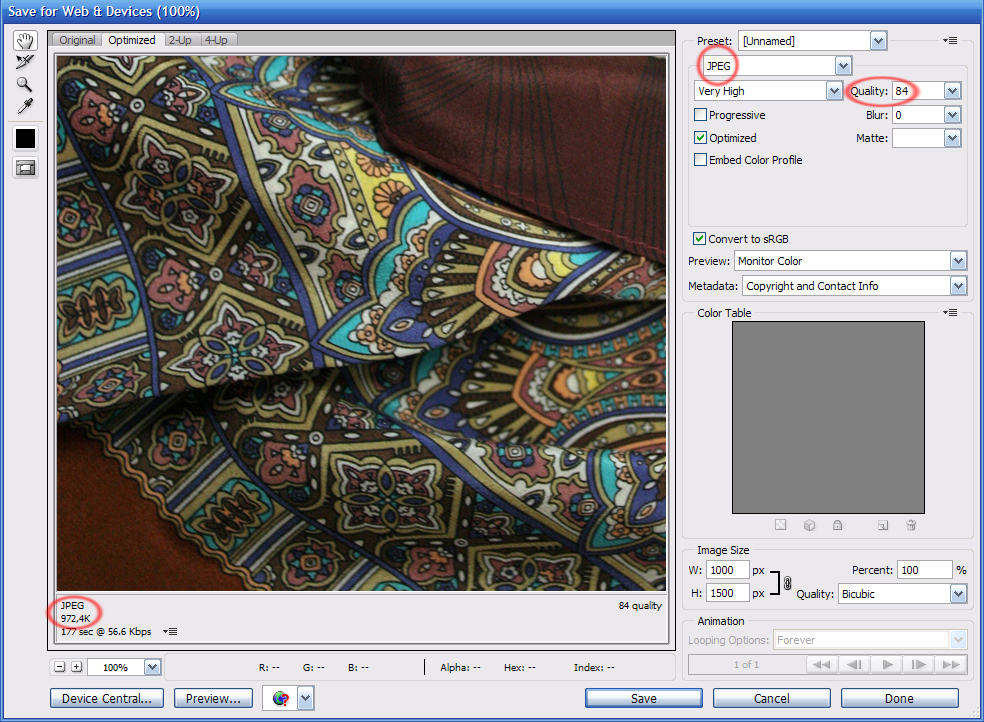Expand the Very High quality preset dropdown
This screenshot has width=984, height=722.
834,91
